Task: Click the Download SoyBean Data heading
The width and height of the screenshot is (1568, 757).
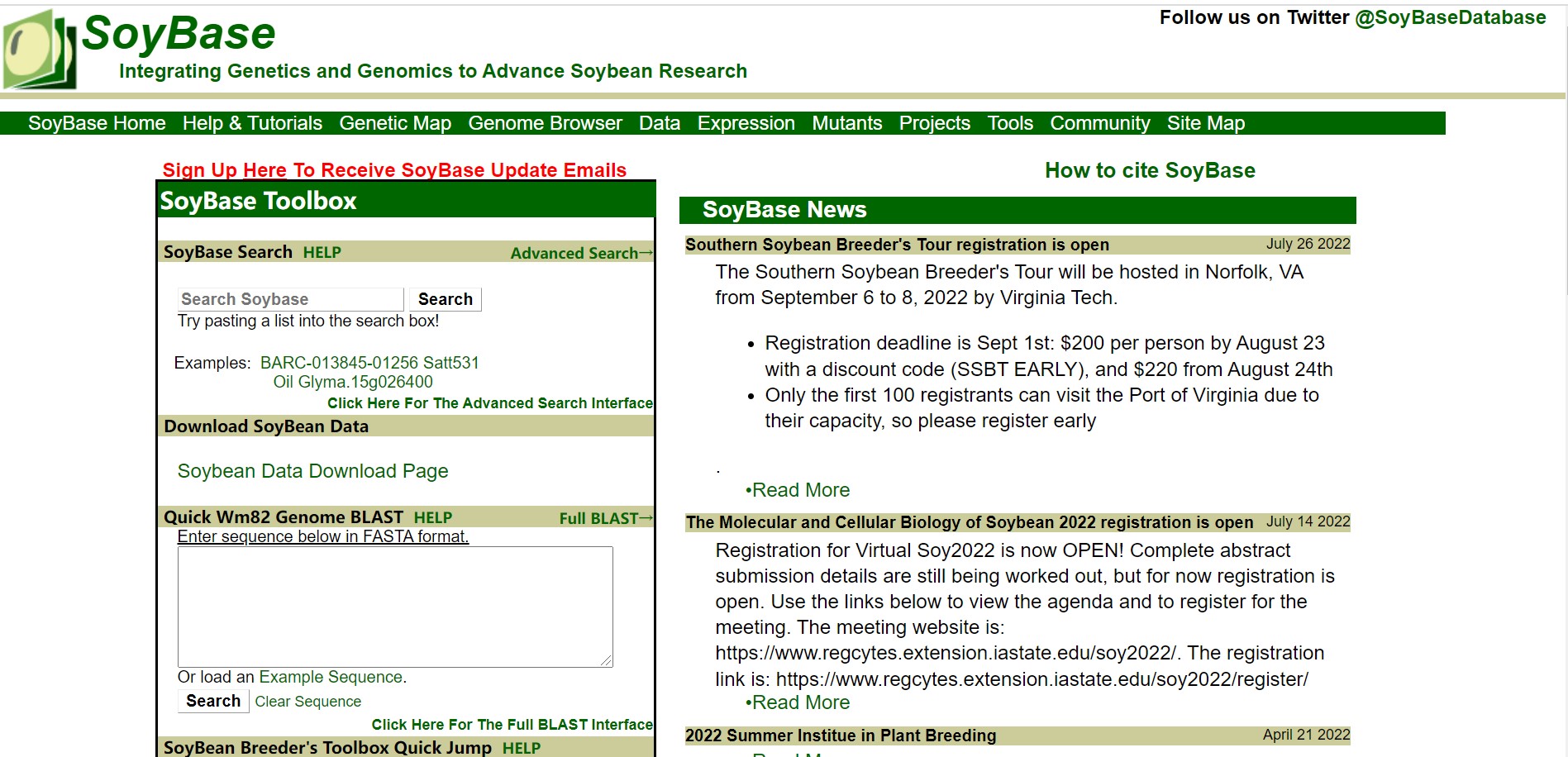Action: (x=266, y=426)
